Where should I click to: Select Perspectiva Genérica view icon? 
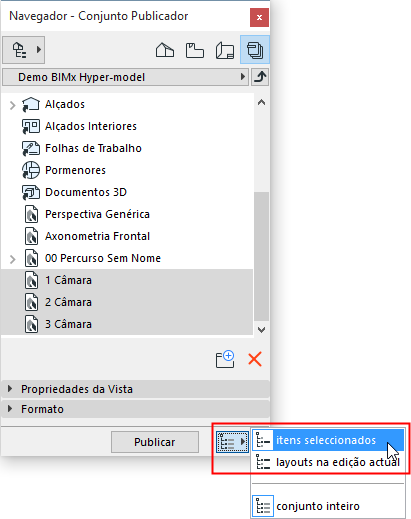tap(31, 214)
